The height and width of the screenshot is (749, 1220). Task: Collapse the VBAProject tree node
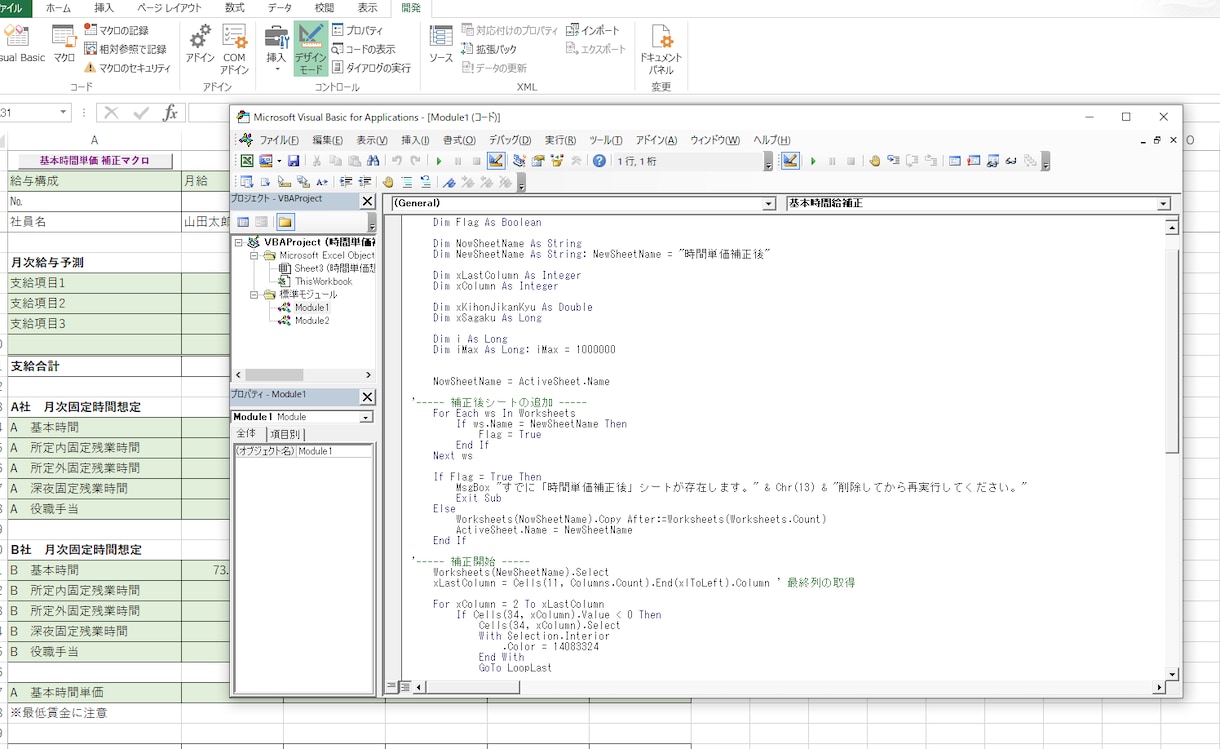240,242
